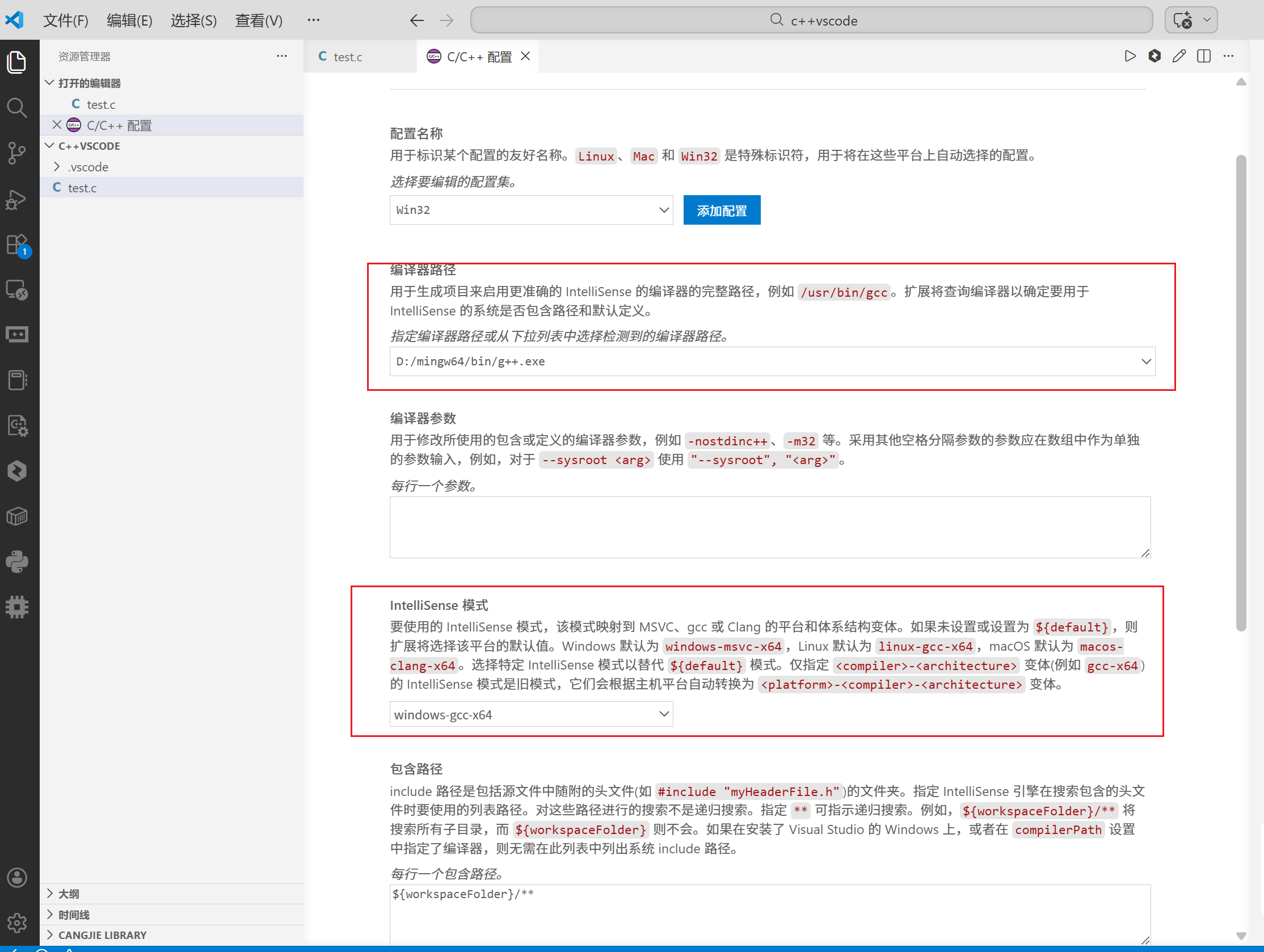
Task: Click the Run play icon in editor toolbar
Action: pos(1130,56)
